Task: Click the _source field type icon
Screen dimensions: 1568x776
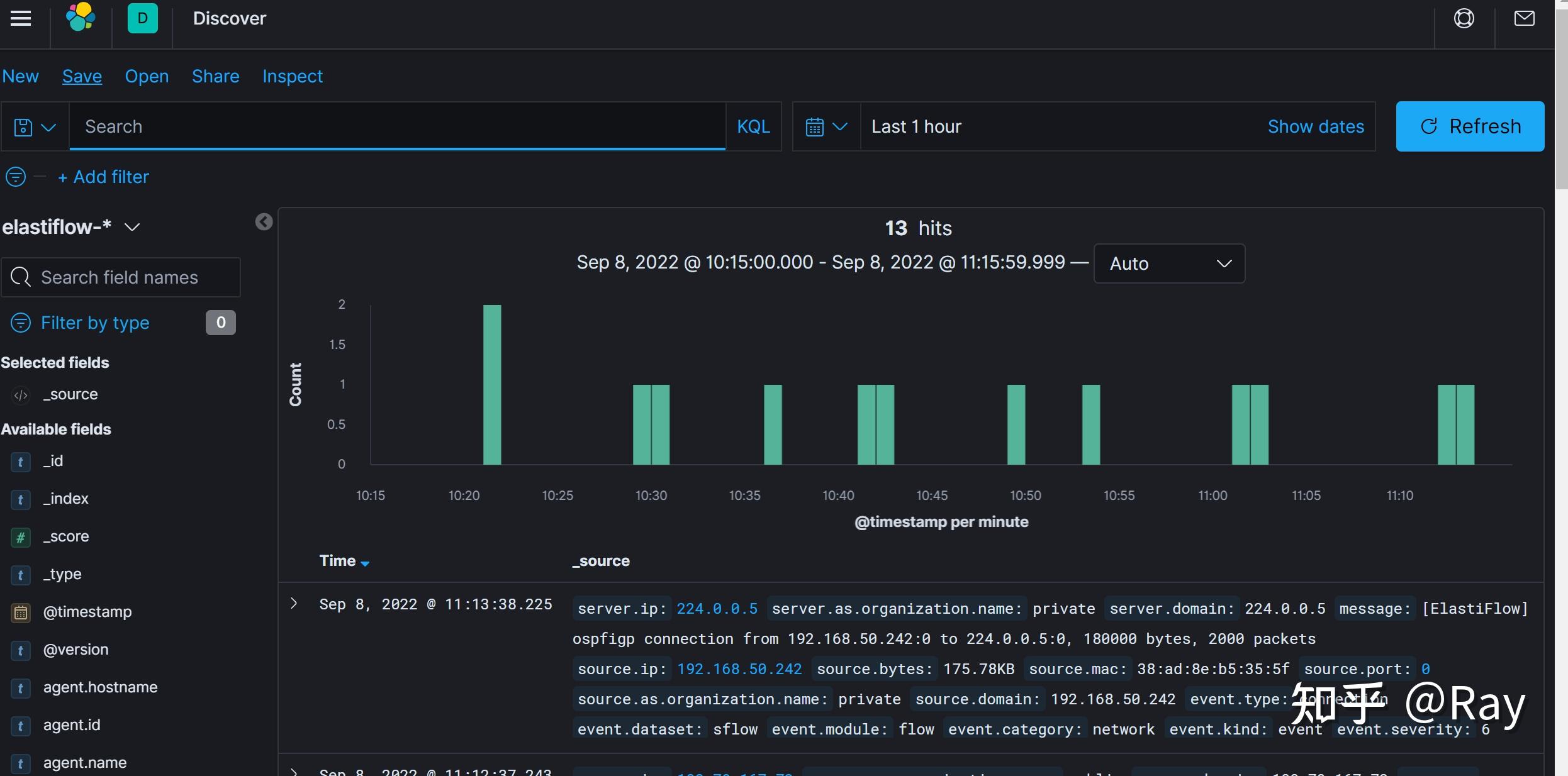Action: [21, 395]
